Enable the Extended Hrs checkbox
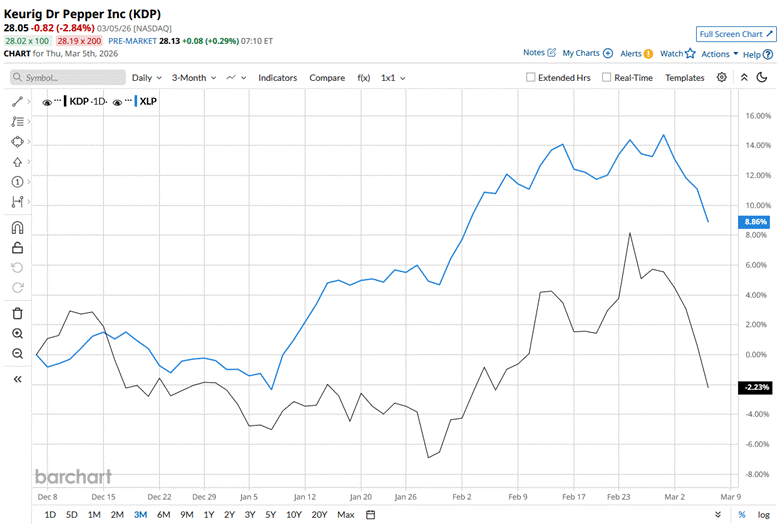This screenshot has width=780, height=524. (x=530, y=77)
